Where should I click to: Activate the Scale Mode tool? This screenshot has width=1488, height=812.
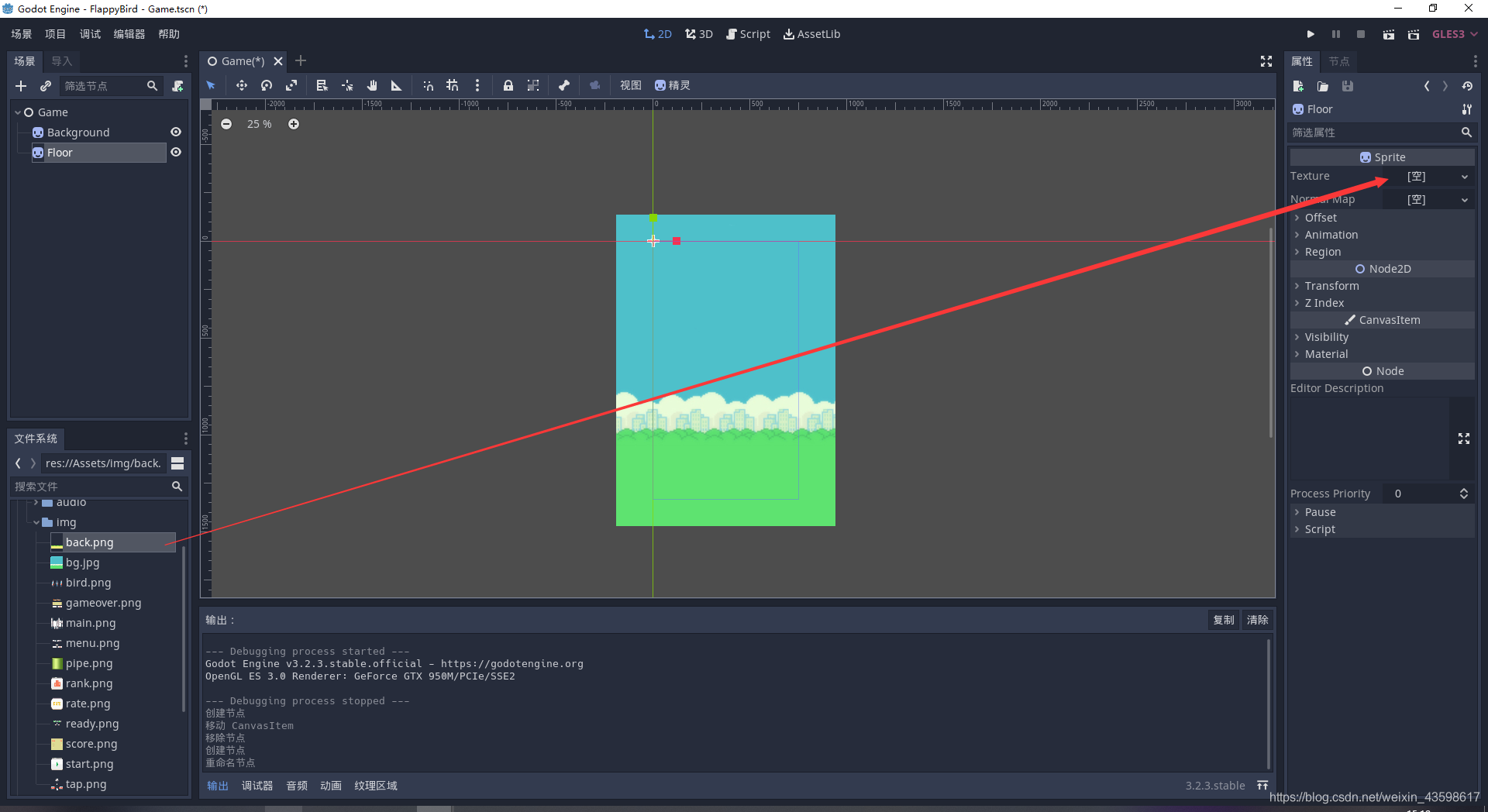click(x=291, y=85)
